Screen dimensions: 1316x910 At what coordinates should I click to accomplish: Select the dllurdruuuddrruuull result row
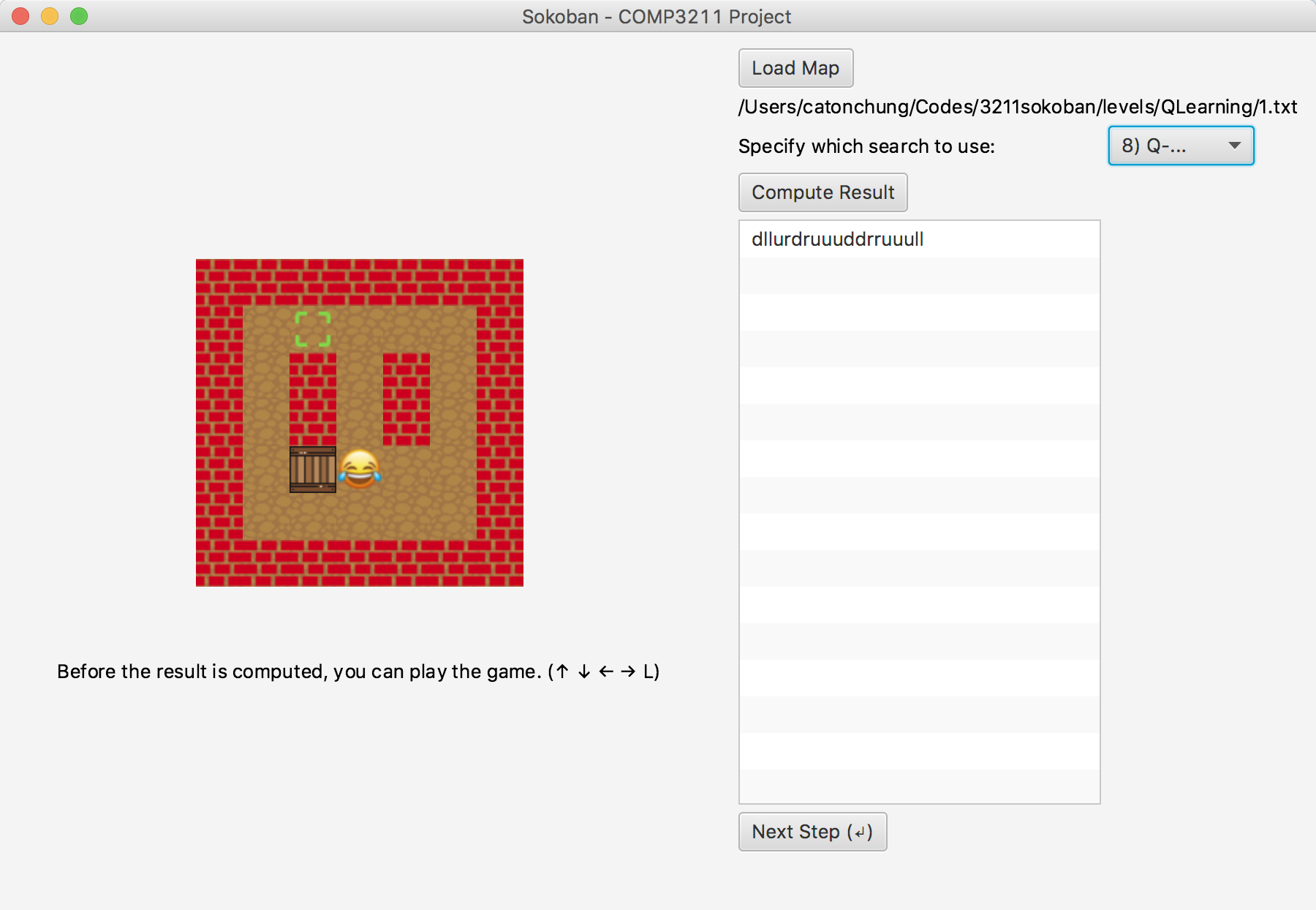click(x=919, y=239)
